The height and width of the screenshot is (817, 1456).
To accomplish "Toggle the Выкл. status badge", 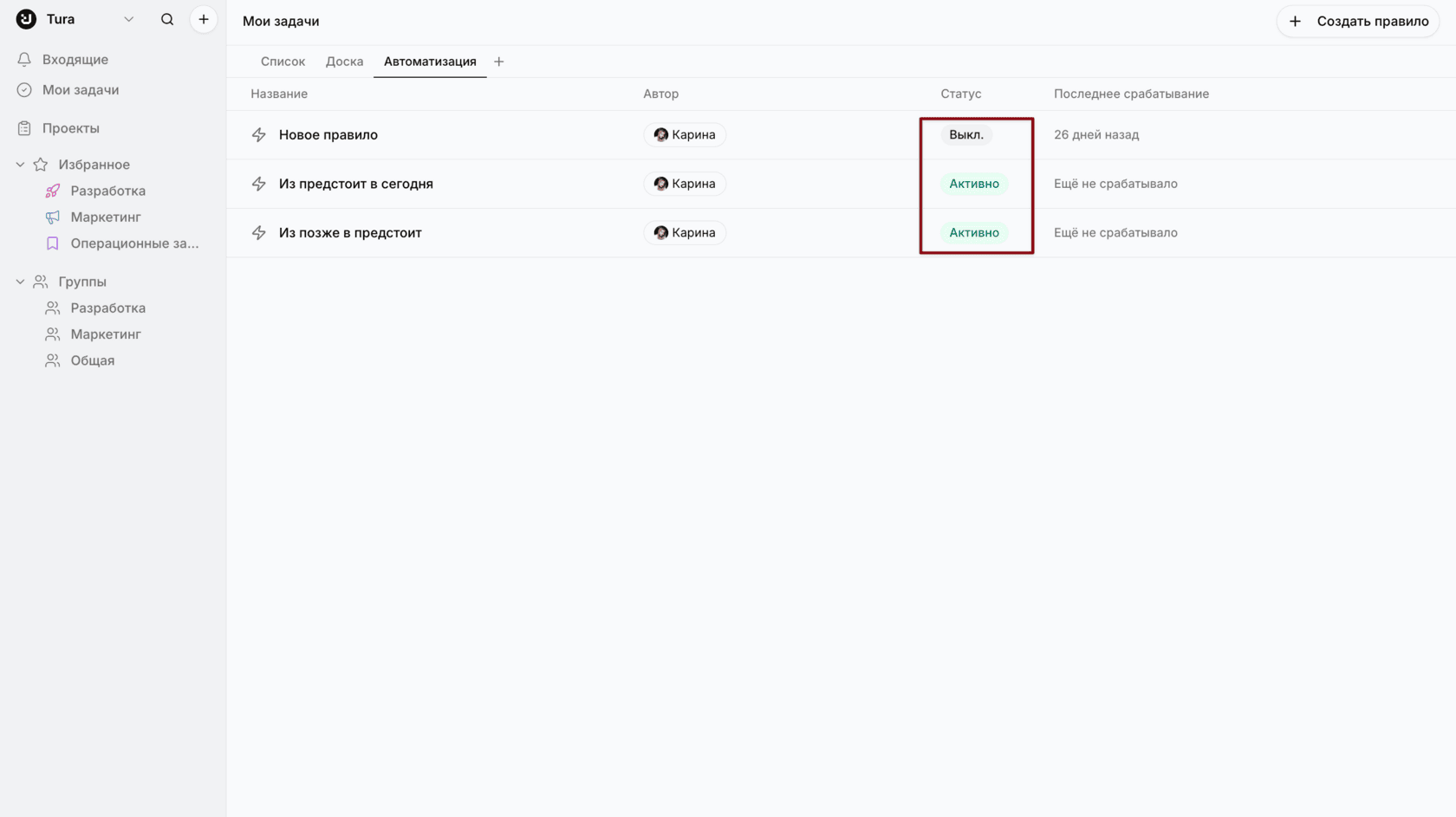I will pyautogui.click(x=966, y=135).
